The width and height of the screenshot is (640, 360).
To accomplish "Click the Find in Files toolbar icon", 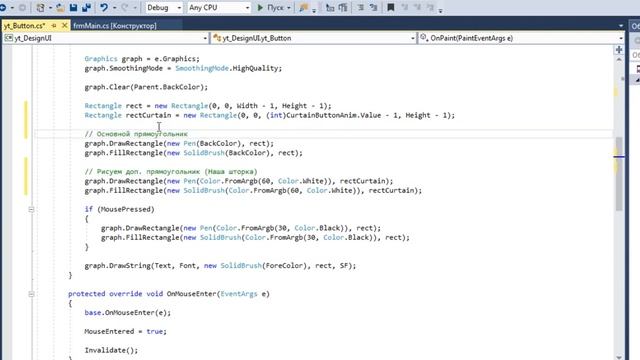I will coord(303,7).
